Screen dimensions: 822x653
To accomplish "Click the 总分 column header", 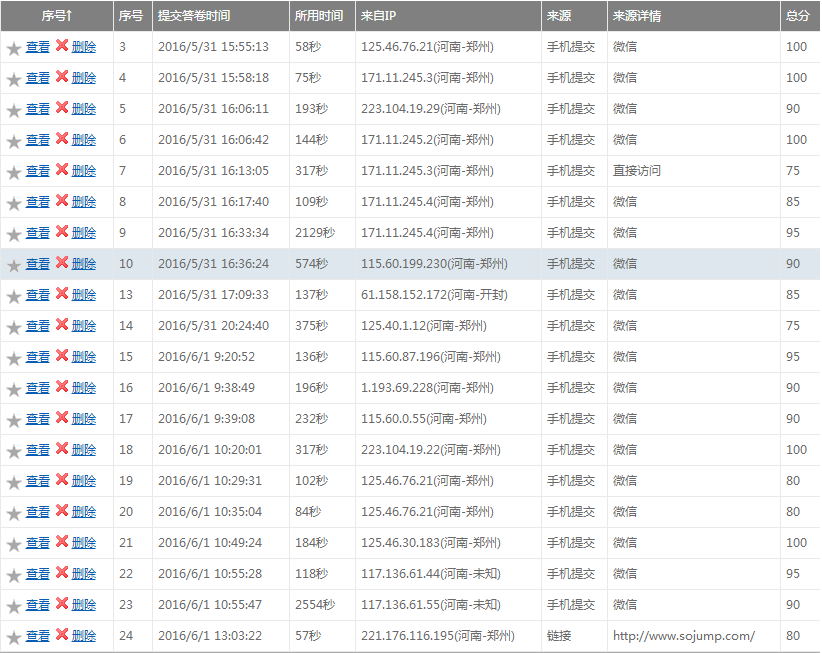I will [797, 16].
